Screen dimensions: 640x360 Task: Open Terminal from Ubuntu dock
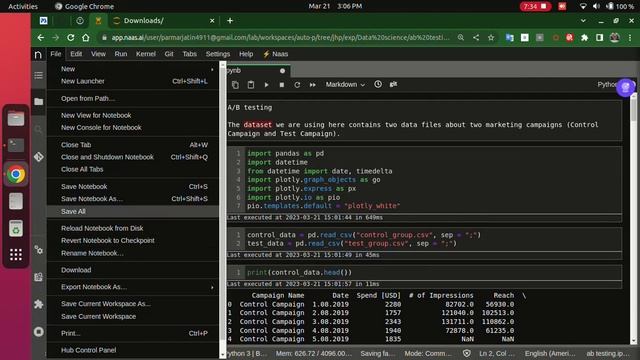tap(16, 145)
